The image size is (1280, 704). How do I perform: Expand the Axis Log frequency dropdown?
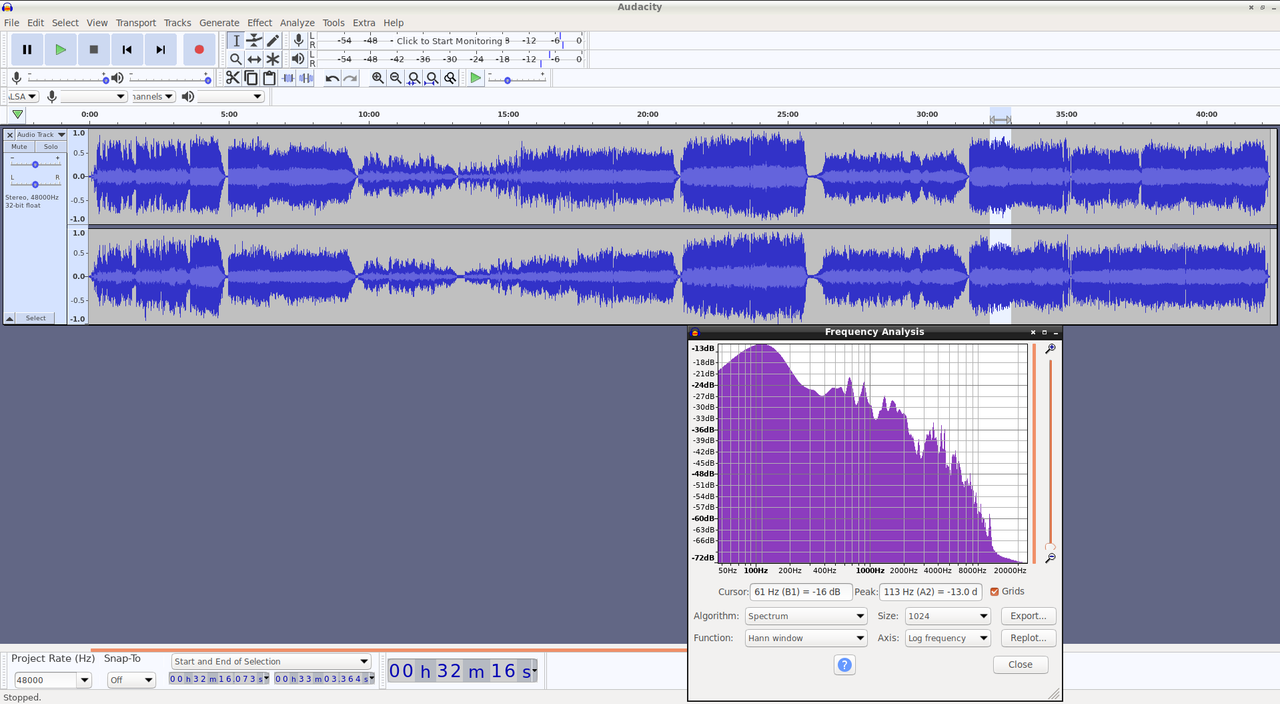point(947,638)
